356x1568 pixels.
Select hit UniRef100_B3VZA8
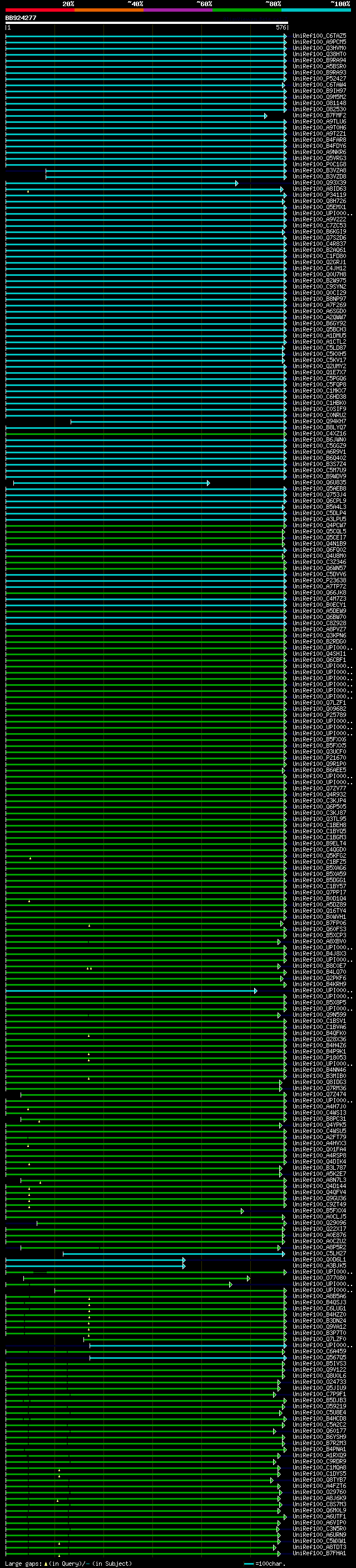tap(319, 170)
